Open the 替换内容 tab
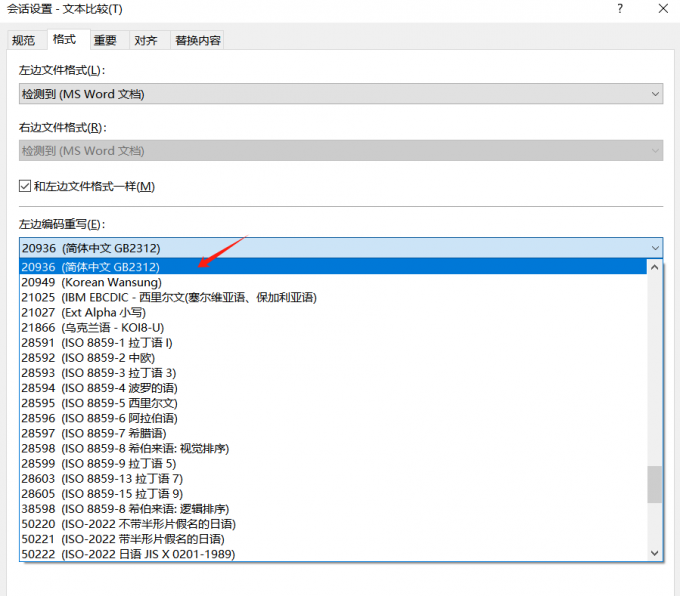This screenshot has width=680, height=596. point(198,40)
